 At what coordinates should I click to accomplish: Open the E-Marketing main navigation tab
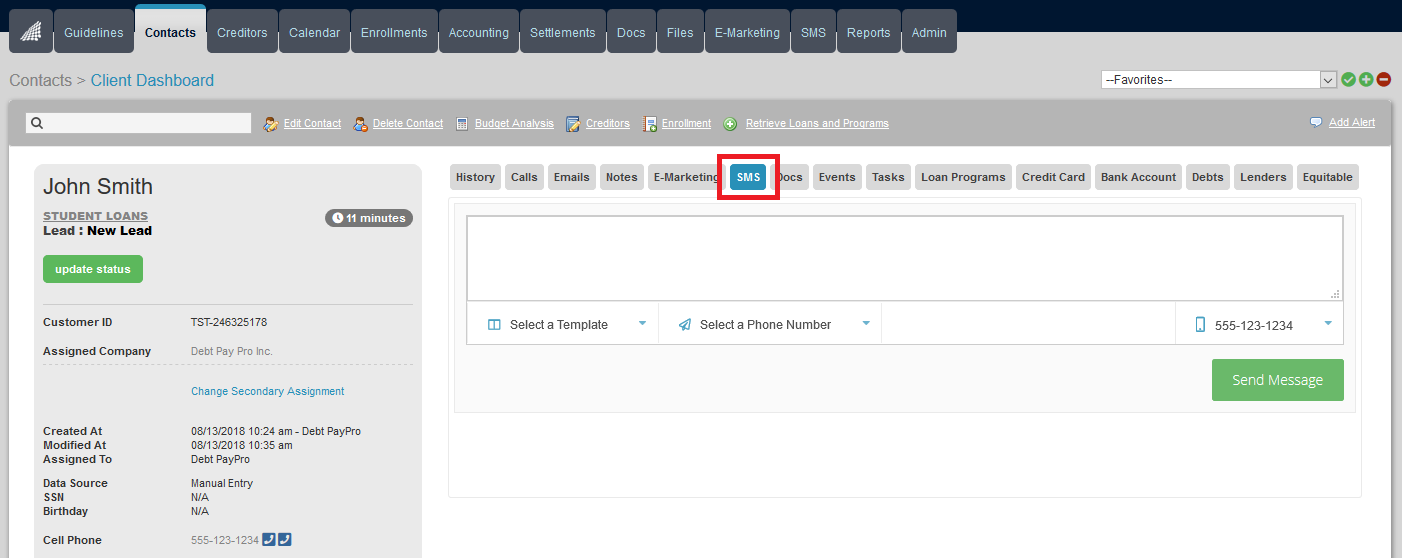pyautogui.click(x=747, y=32)
